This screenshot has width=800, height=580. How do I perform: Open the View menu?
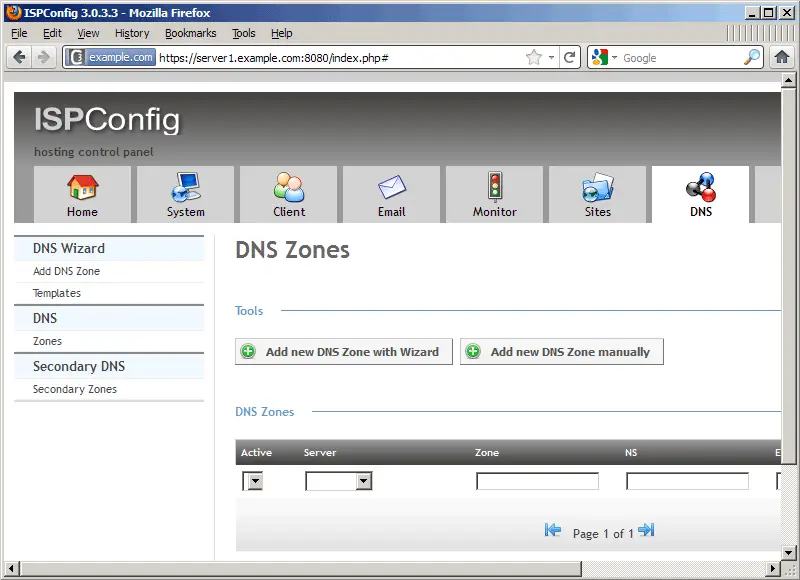coord(88,33)
